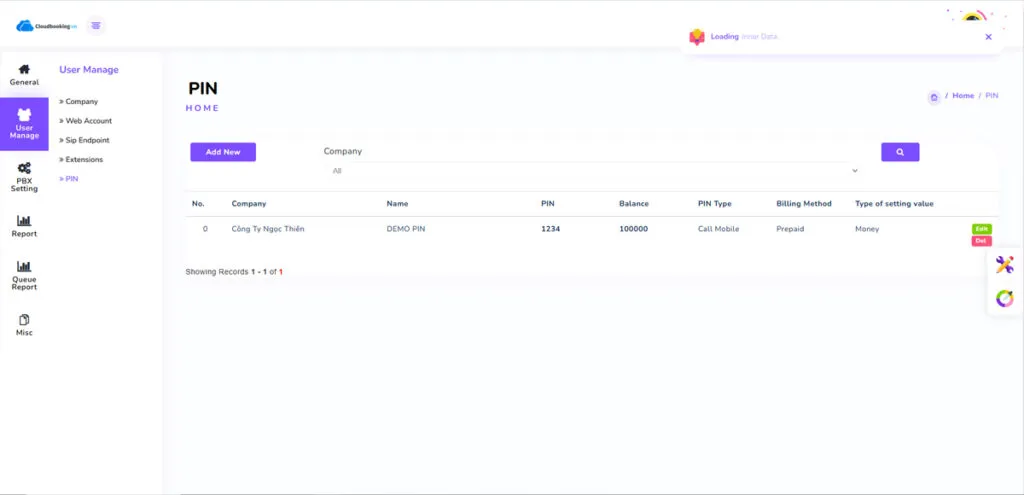Click Edit for DEMO PIN row
1024x495 pixels.
981,229
